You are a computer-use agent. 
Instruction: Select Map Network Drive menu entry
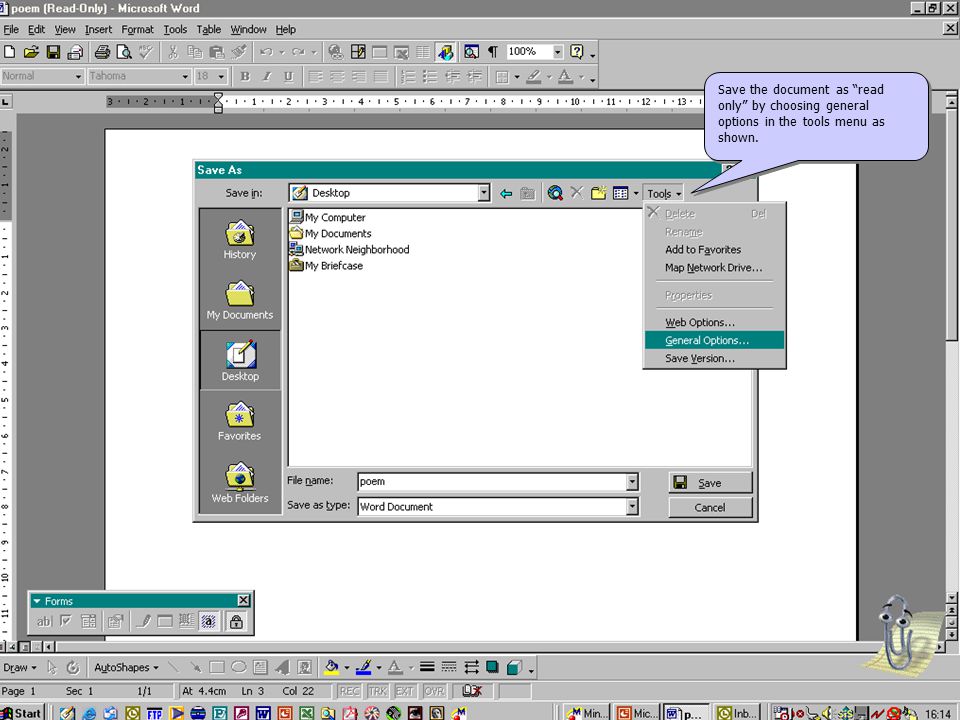pyautogui.click(x=714, y=268)
